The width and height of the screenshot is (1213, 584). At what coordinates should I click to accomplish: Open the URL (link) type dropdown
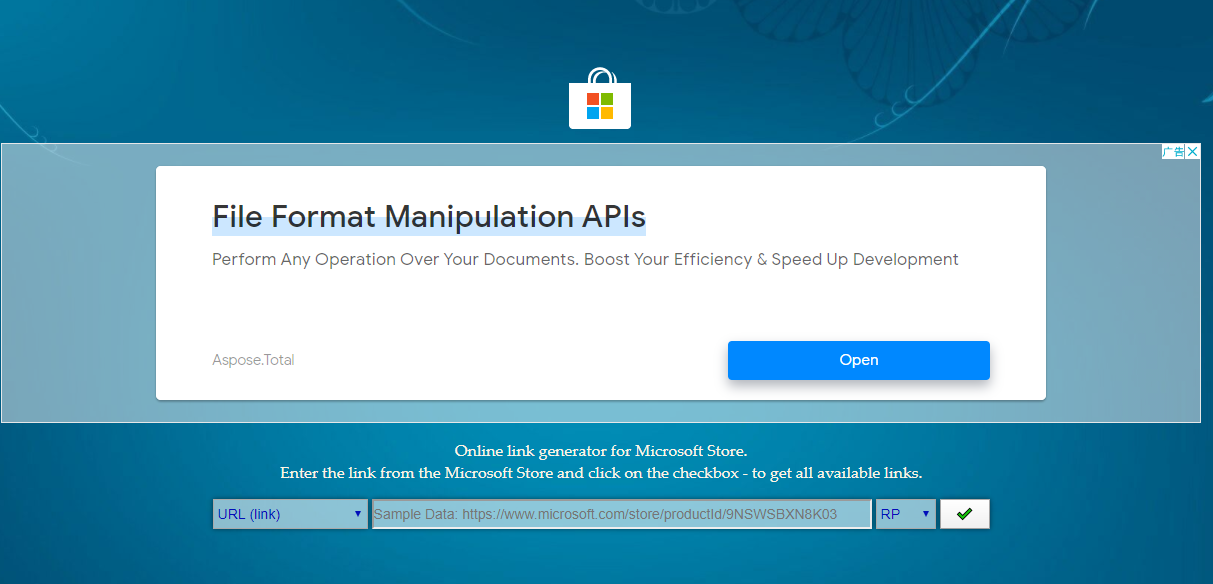tap(290, 514)
